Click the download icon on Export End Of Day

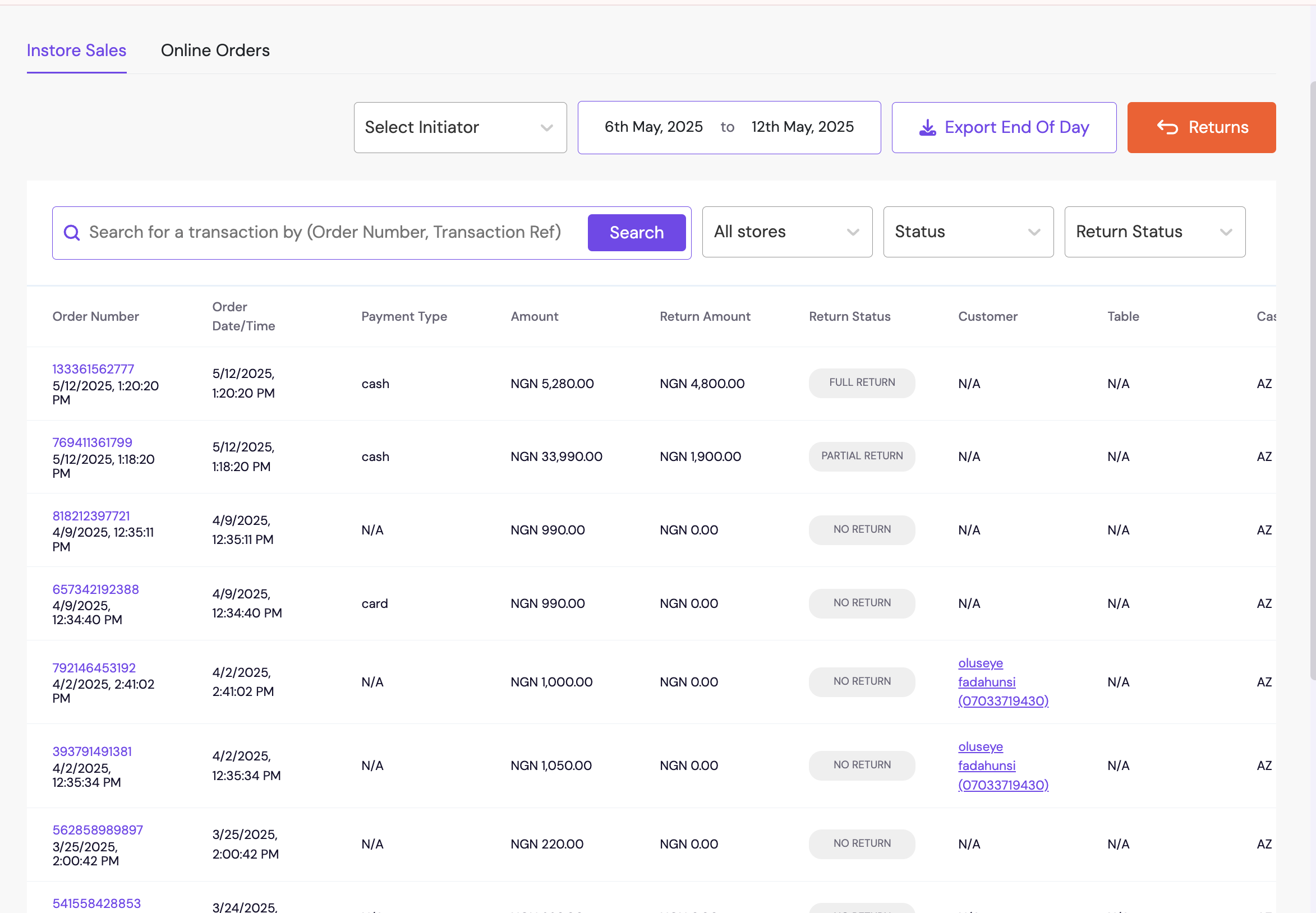click(927, 127)
